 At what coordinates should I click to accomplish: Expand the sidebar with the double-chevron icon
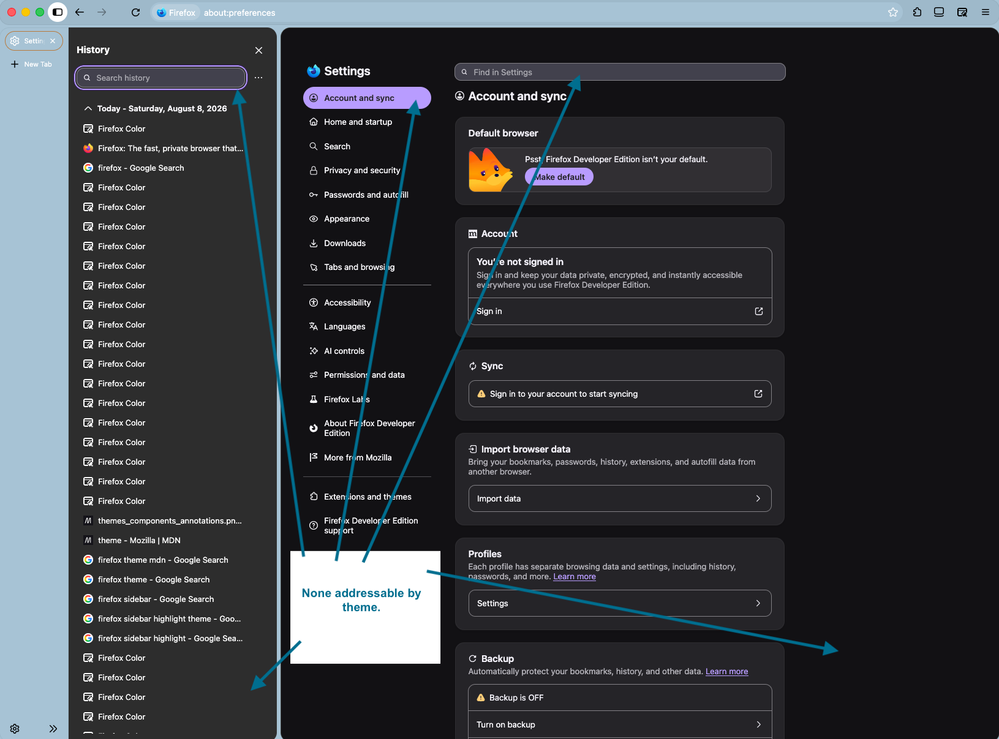[53, 728]
